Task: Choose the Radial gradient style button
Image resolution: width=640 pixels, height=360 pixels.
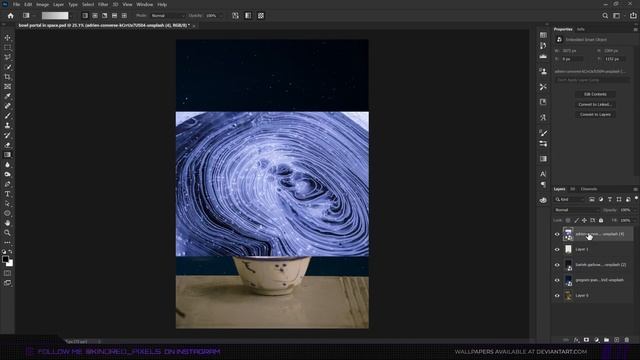Action: pos(95,16)
